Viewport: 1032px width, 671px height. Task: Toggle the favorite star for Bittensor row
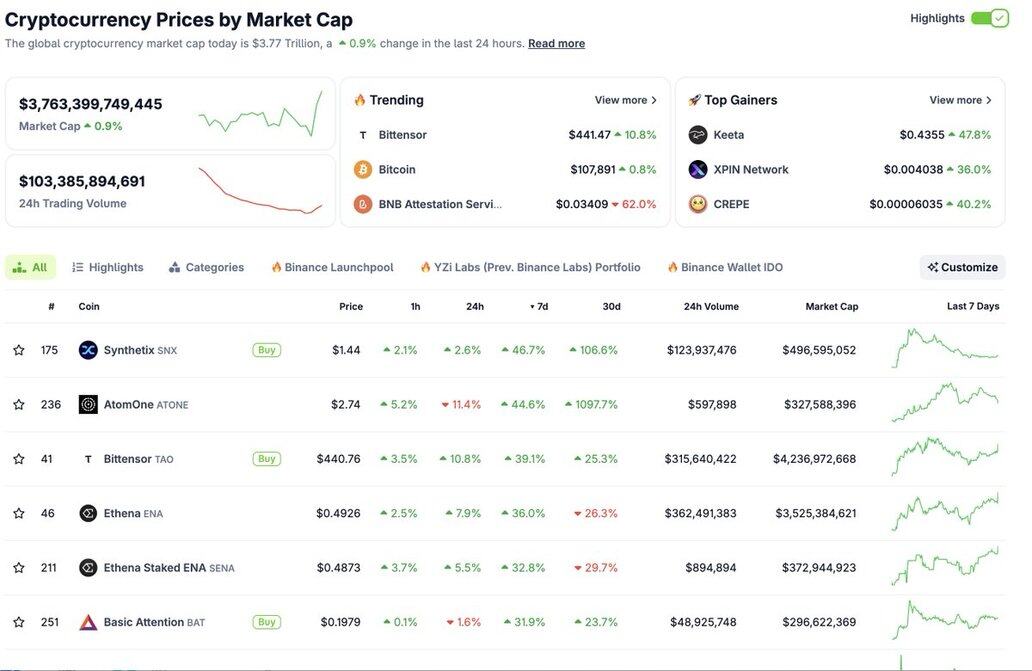click(x=18, y=459)
